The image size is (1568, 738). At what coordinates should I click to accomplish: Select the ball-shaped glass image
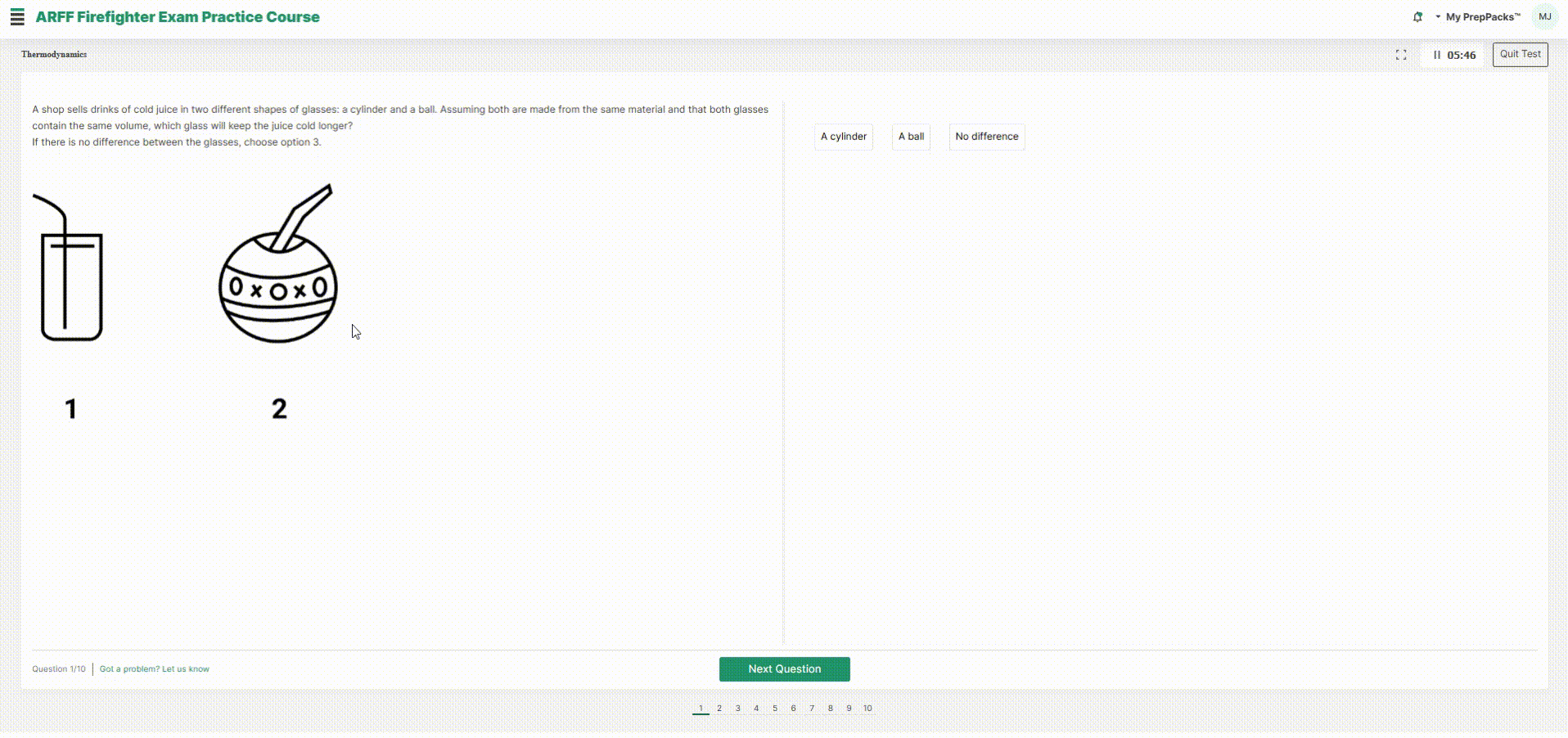click(x=278, y=263)
